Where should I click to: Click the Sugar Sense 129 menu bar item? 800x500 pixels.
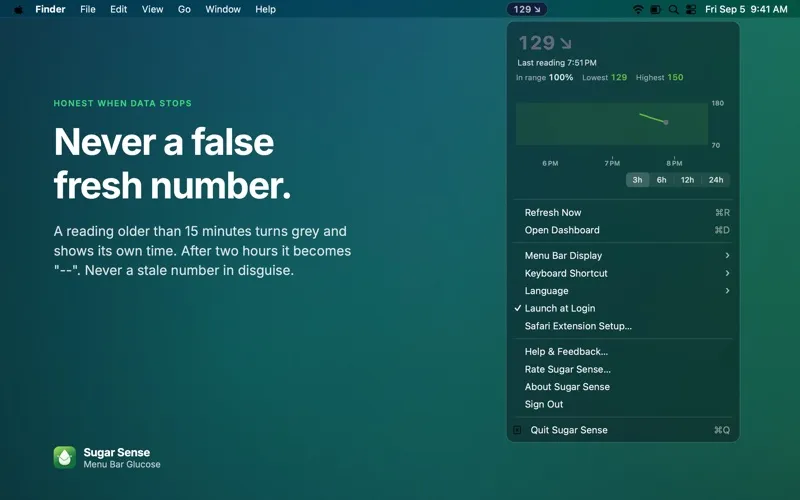pyautogui.click(x=527, y=9)
